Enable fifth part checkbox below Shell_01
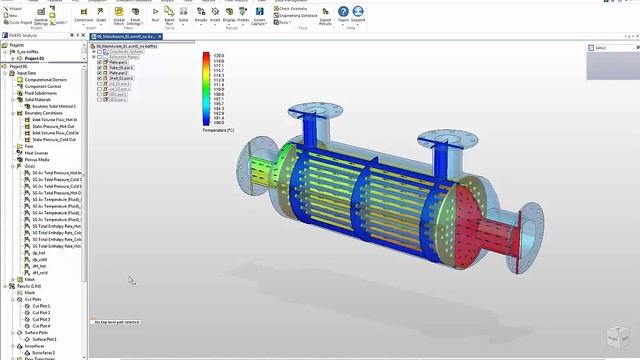 [x=100, y=84]
